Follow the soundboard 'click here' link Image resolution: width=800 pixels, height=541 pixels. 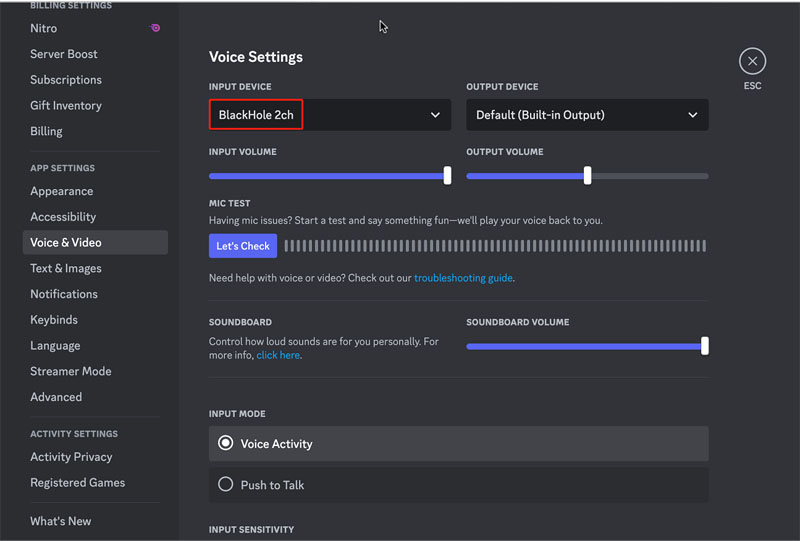click(278, 355)
